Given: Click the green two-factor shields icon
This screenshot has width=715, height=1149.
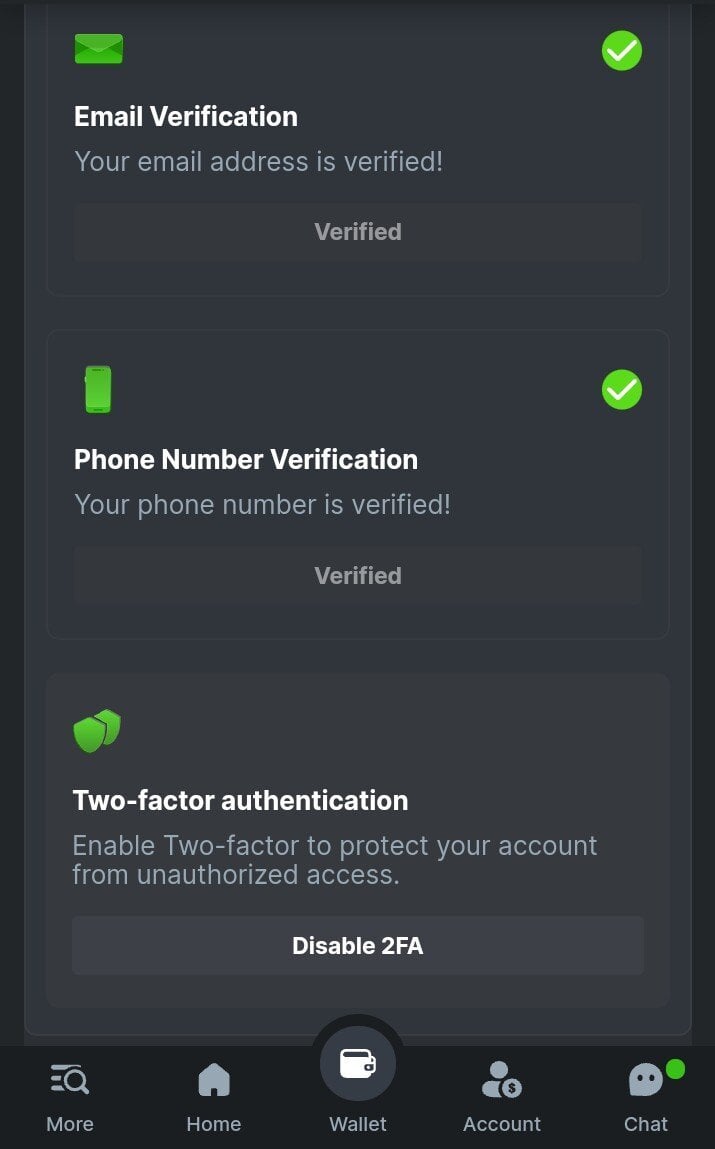Looking at the screenshot, I should click(97, 731).
